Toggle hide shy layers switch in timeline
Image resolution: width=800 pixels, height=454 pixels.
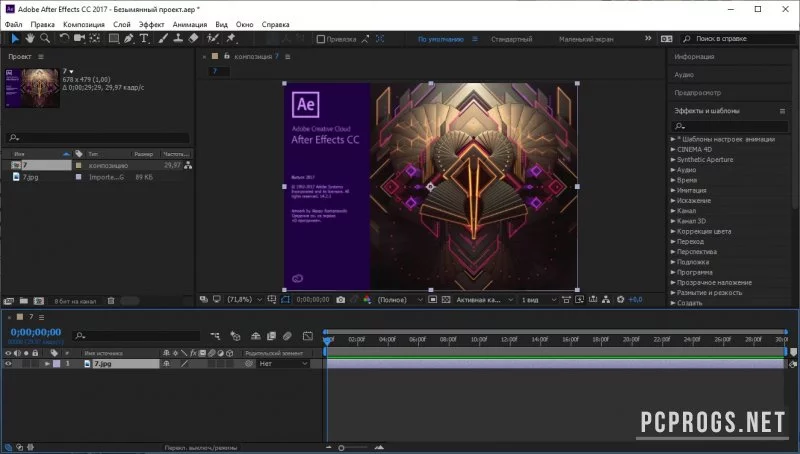[256, 336]
